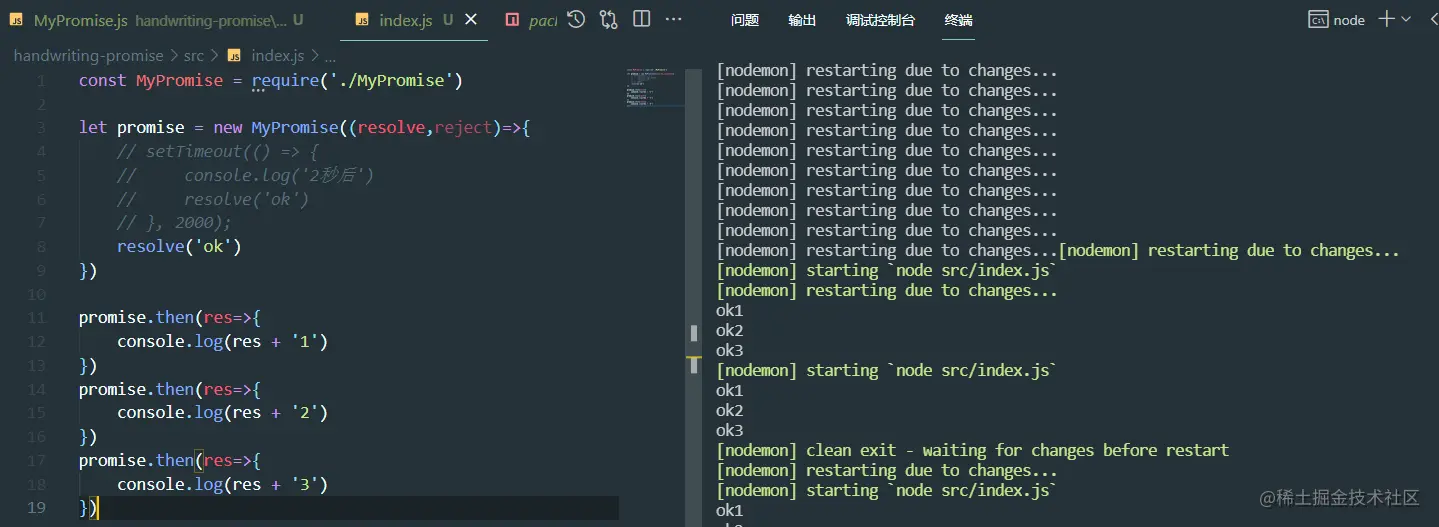Click the JS icon on MyPromise.js tab
Image resolution: width=1439 pixels, height=527 pixels.
click(x=16, y=20)
